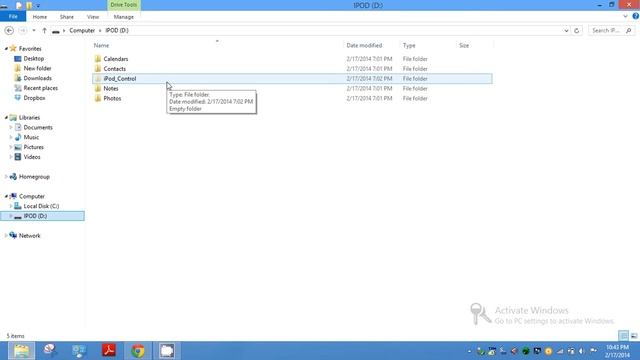640x360 pixels.
Task: Collapse the Favorites group
Action: (x=6, y=49)
